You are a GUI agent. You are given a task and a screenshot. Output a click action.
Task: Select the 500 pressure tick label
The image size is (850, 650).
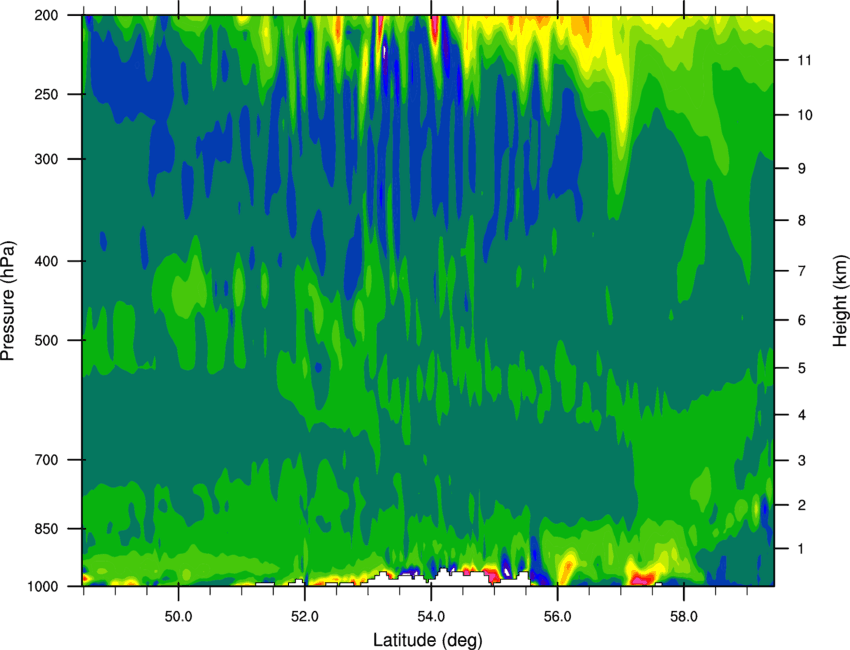(47, 340)
